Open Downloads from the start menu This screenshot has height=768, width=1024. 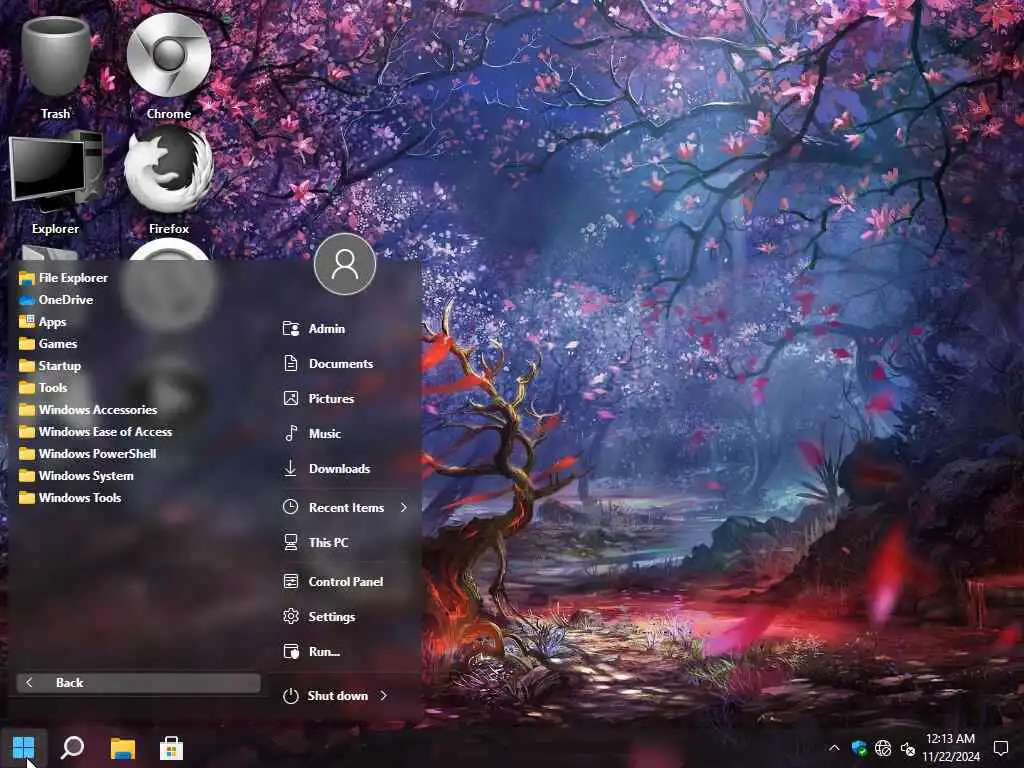(327, 469)
